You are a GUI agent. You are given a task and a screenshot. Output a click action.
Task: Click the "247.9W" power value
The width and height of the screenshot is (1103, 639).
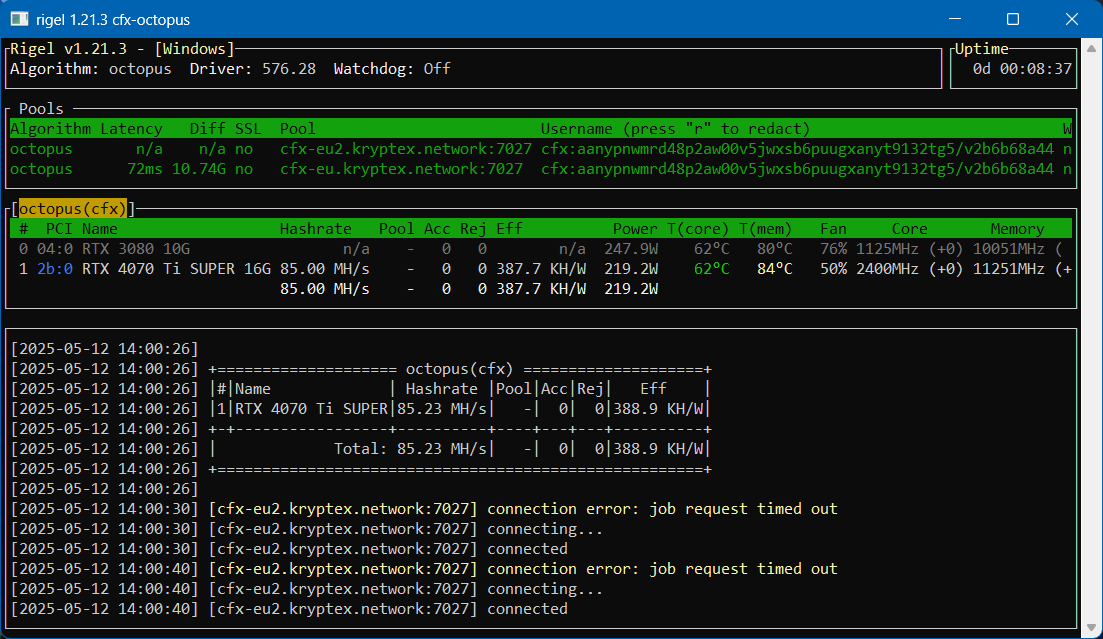click(x=631, y=249)
